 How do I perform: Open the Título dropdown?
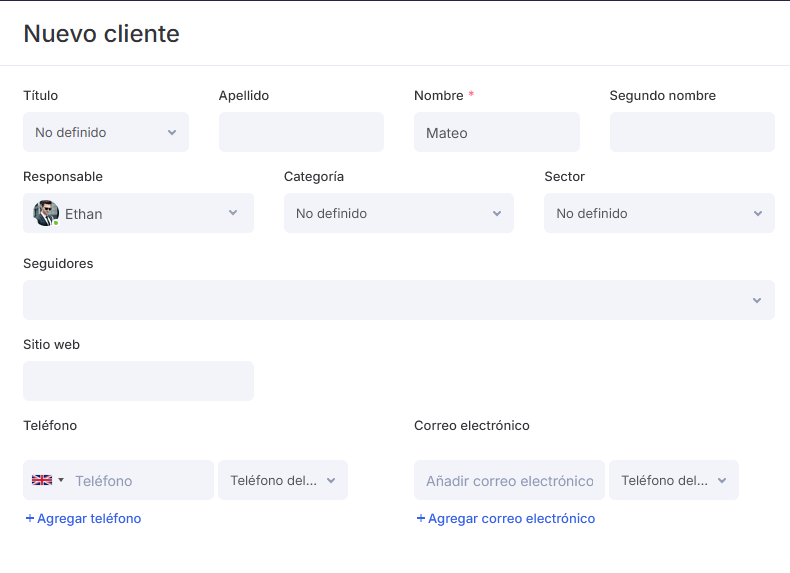tap(106, 132)
